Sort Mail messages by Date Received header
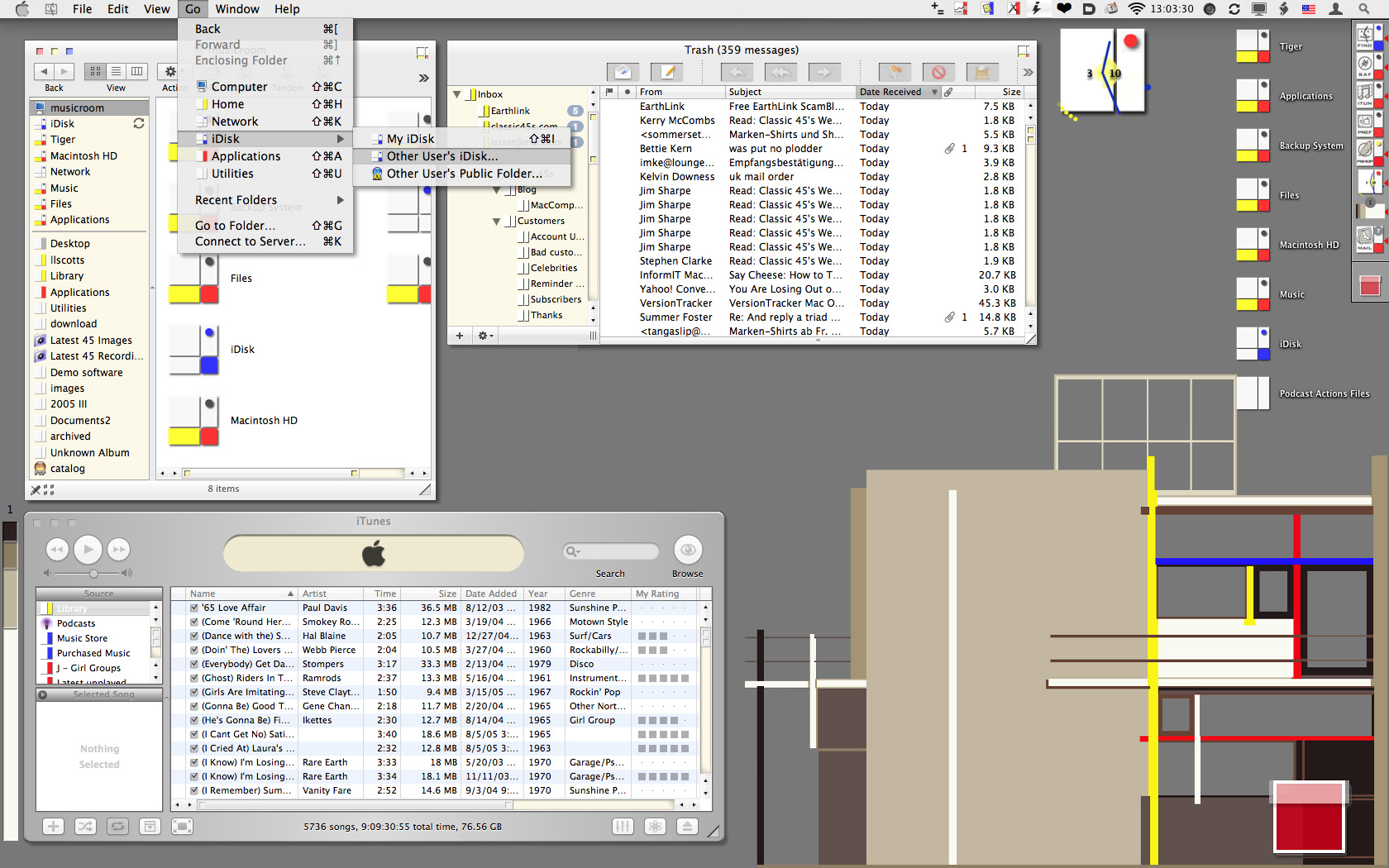 click(x=898, y=92)
